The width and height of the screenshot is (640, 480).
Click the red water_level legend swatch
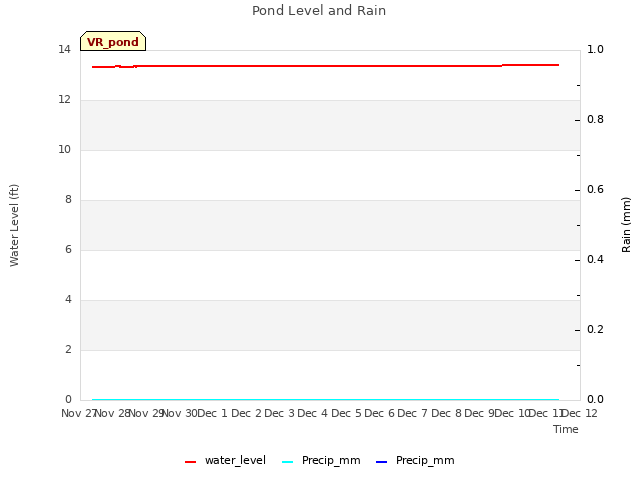pos(191,462)
